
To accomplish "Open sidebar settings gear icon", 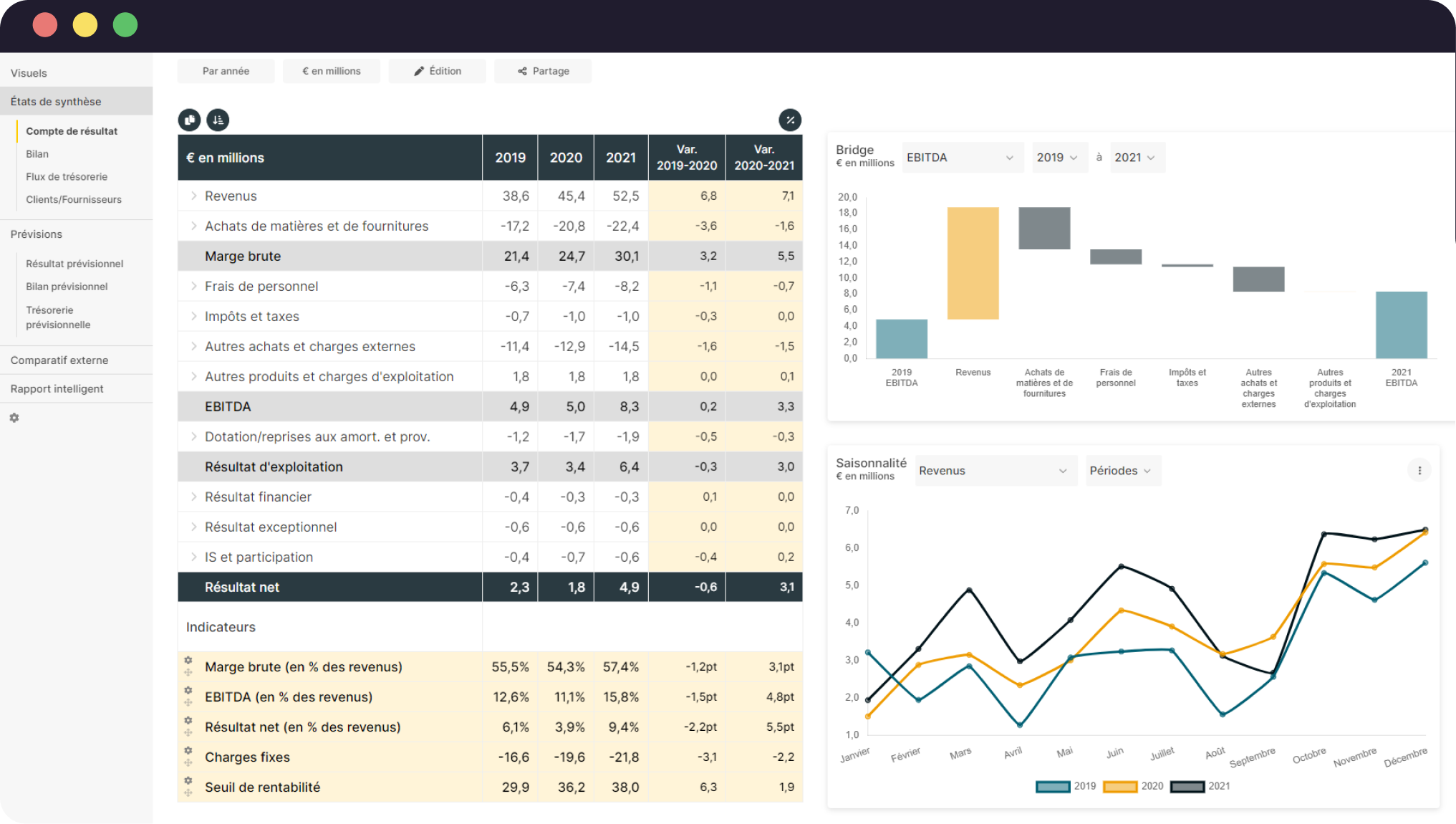I will (14, 418).
